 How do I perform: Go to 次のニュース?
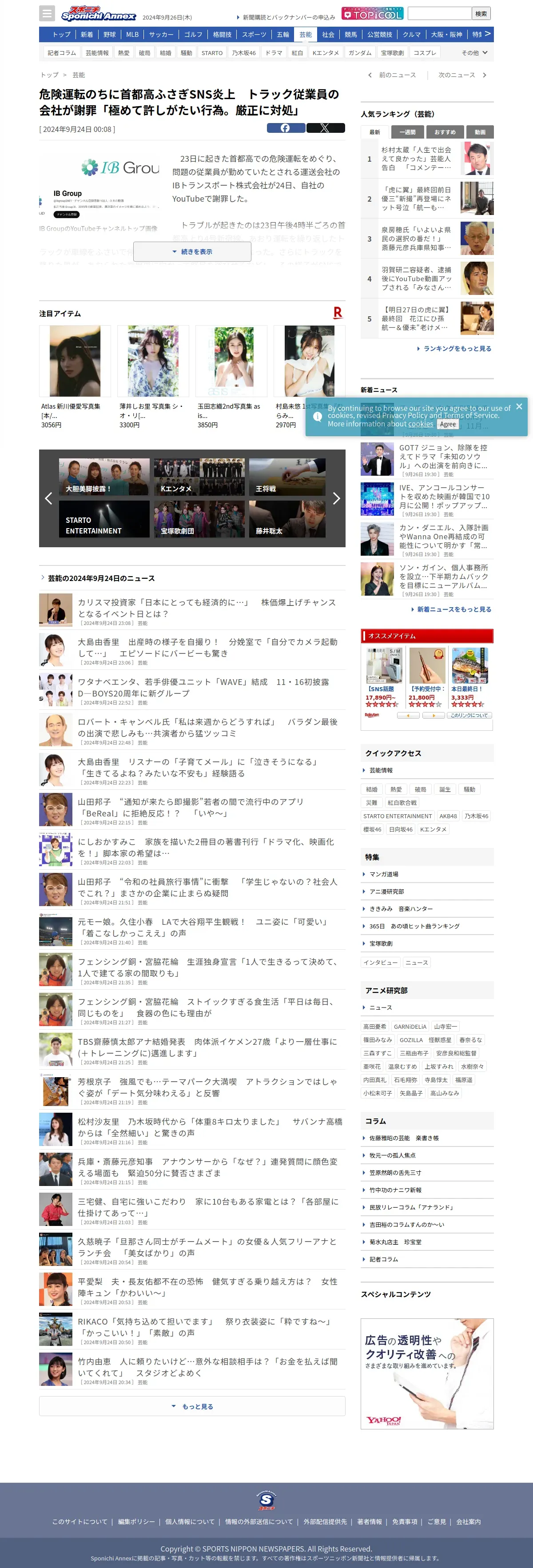tap(462, 75)
